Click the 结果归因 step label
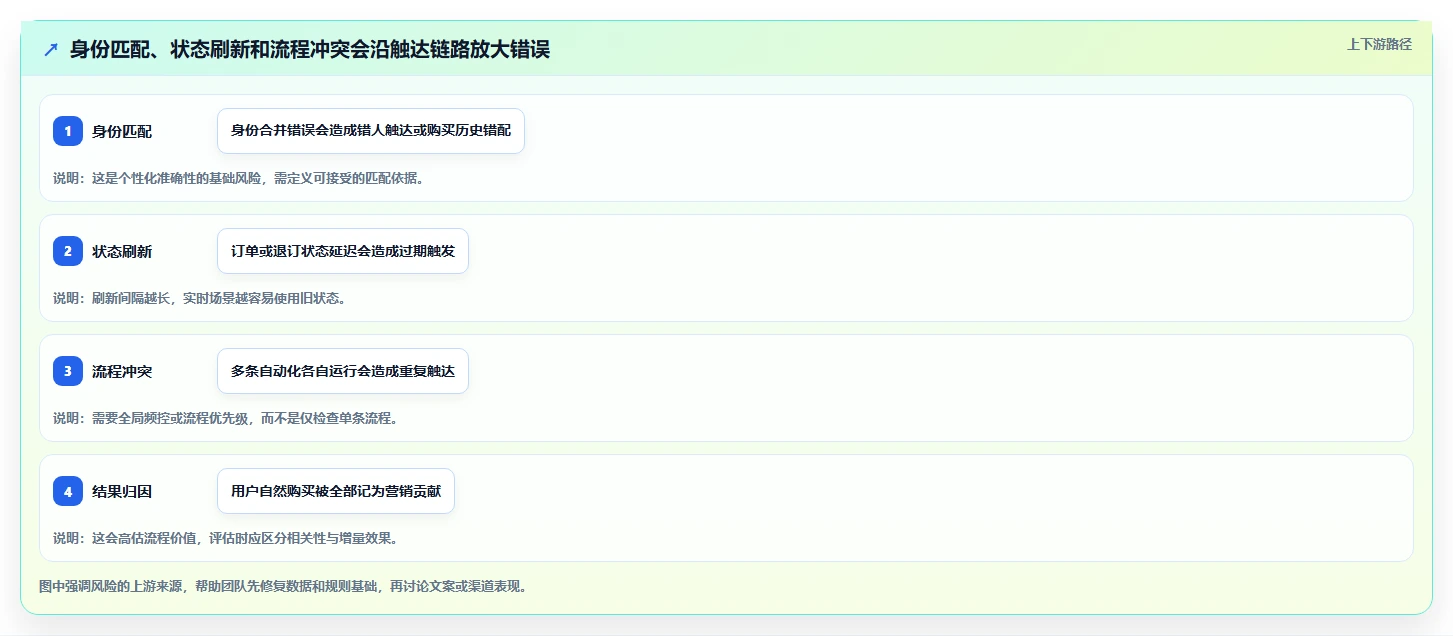The width and height of the screenshot is (1453, 636). coord(122,491)
